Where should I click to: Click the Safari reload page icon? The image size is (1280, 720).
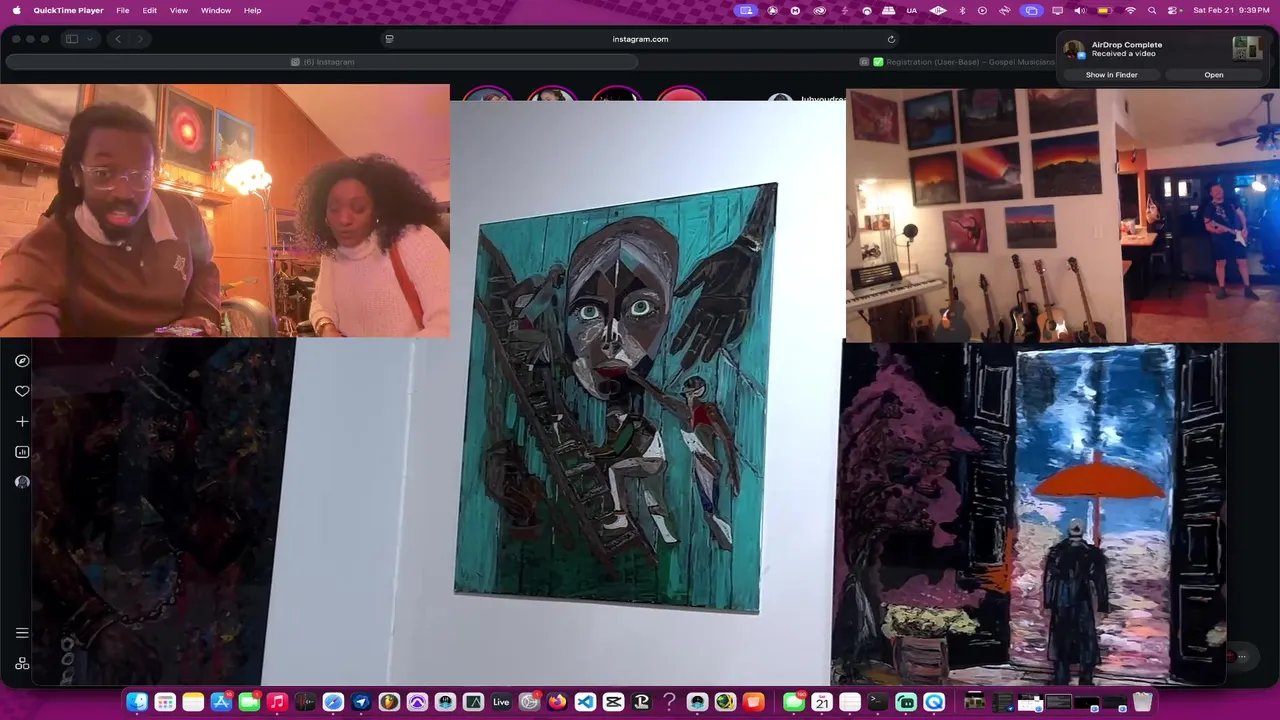click(891, 39)
